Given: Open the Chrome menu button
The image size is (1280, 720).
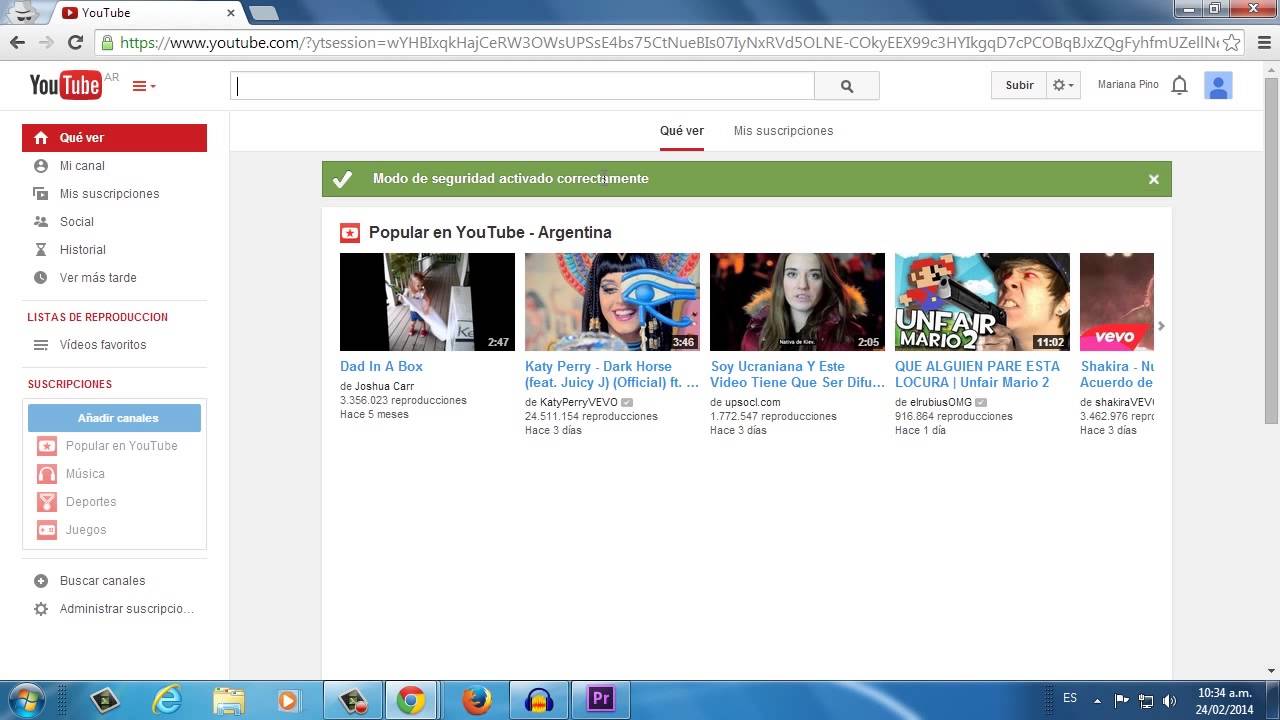Looking at the screenshot, I should coord(1262,43).
